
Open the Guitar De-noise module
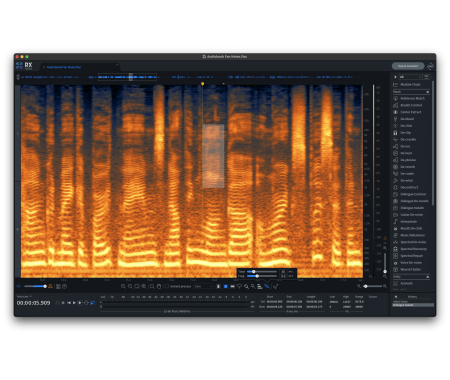412,215
